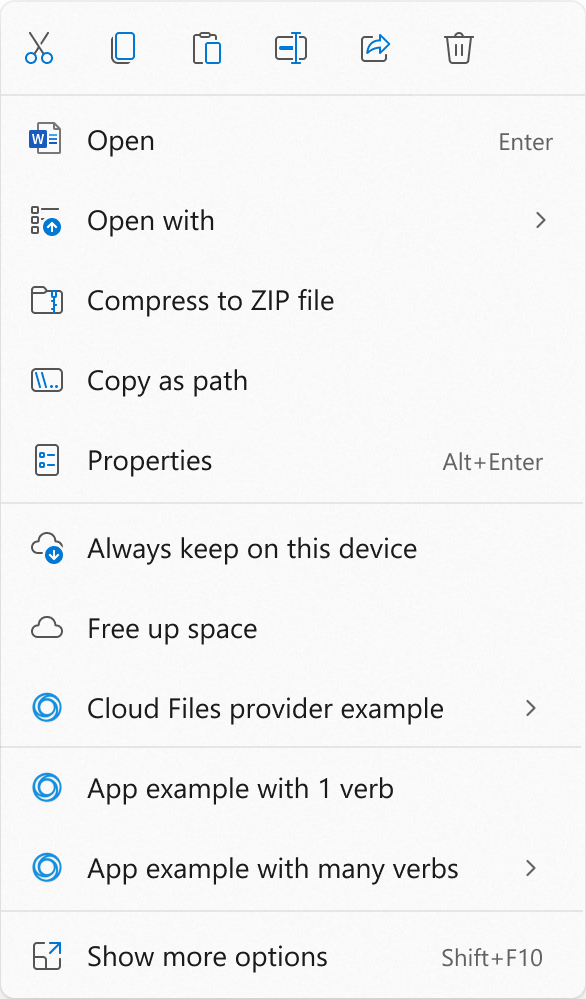Select Compress to ZIP file

292,301
